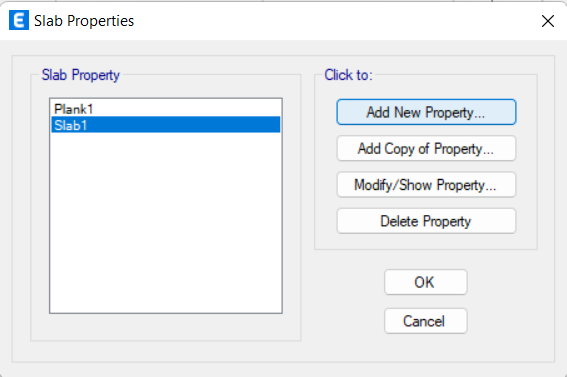Click the Cancel button
The image size is (567, 377).
tap(426, 321)
